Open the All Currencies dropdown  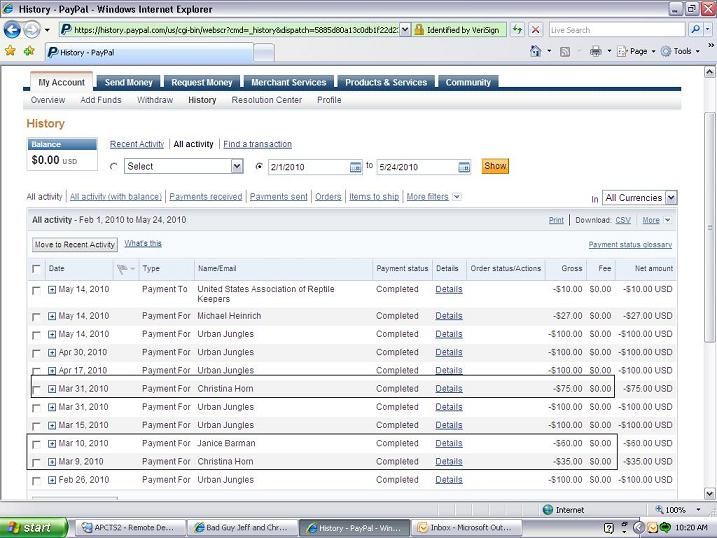pyautogui.click(x=640, y=198)
